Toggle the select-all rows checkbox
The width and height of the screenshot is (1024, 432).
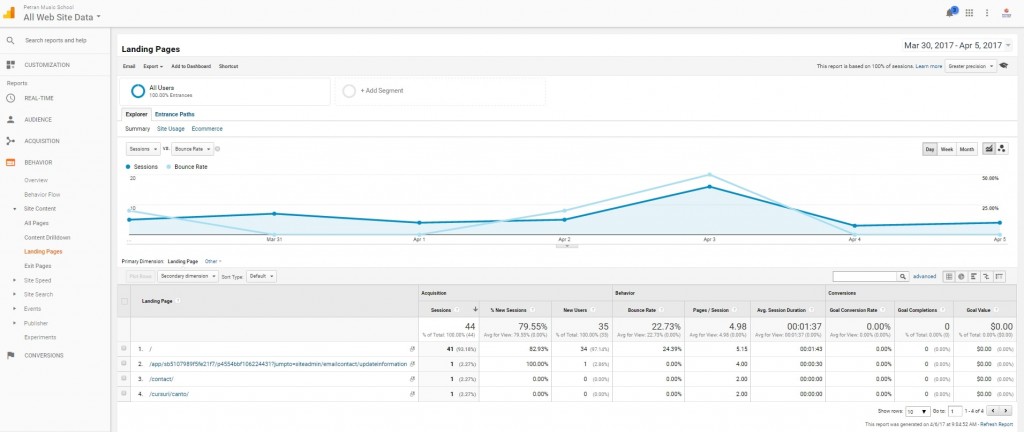(x=124, y=301)
